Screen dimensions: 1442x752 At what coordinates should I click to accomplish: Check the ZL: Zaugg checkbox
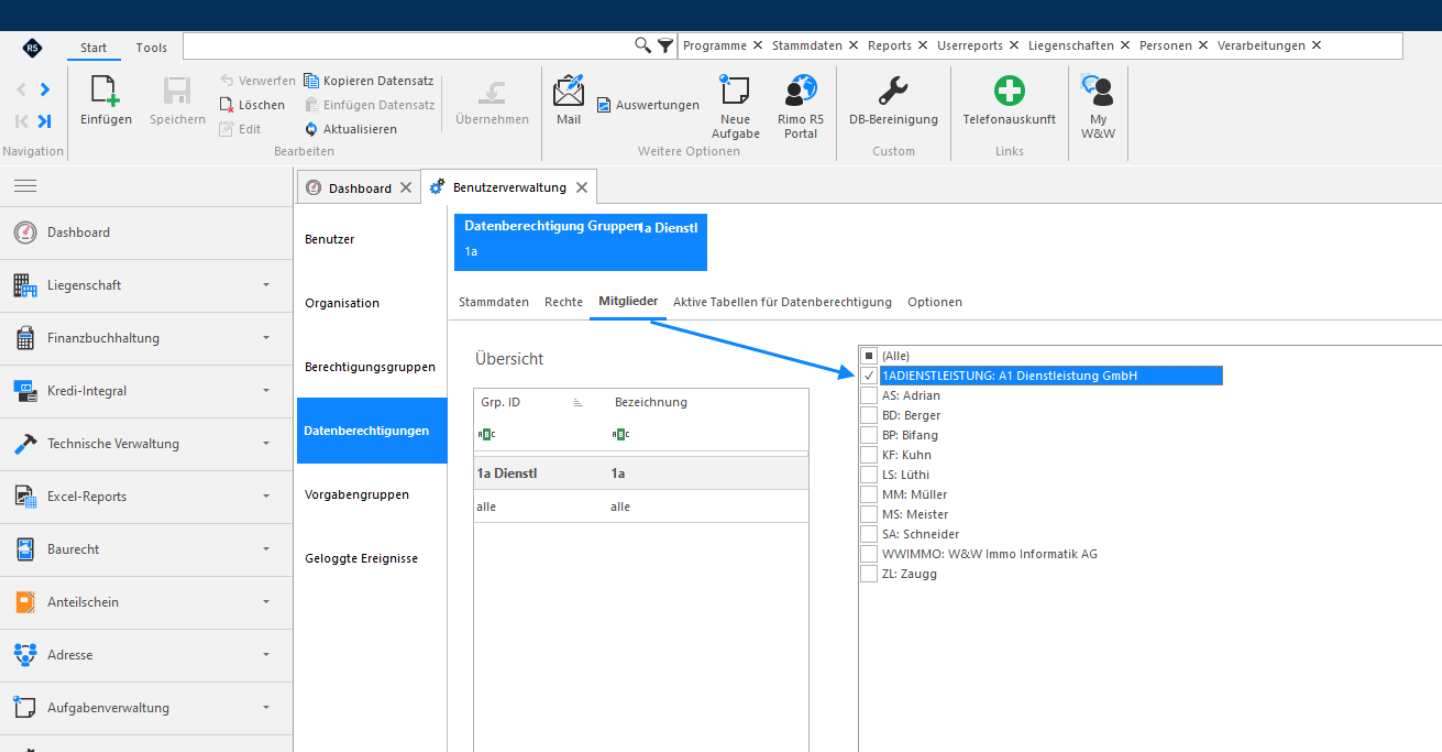pos(869,574)
